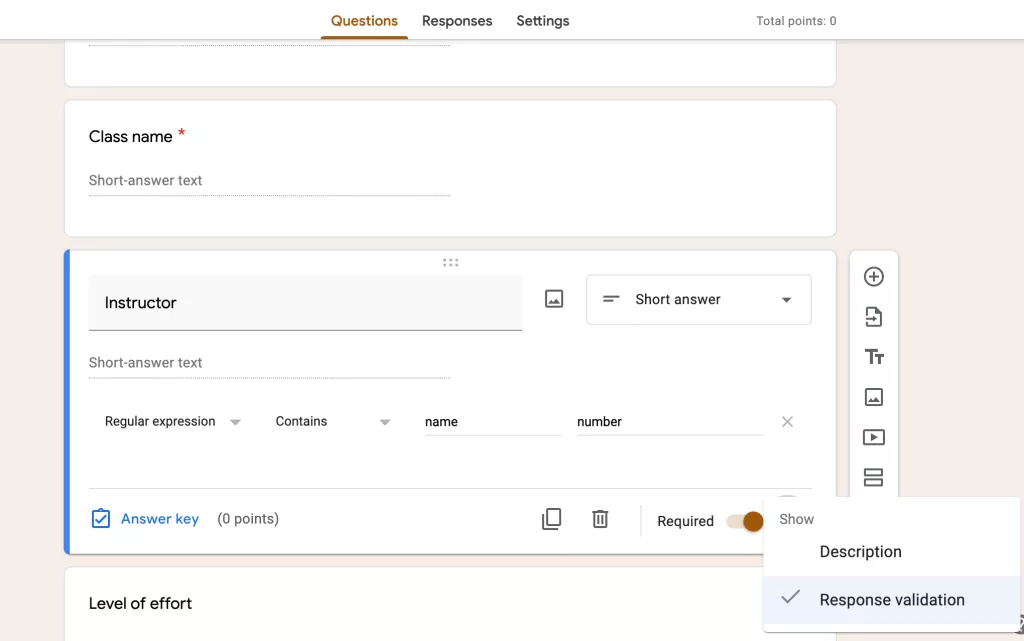Open the Settings tab
This screenshot has width=1024, height=641.
coord(543,21)
